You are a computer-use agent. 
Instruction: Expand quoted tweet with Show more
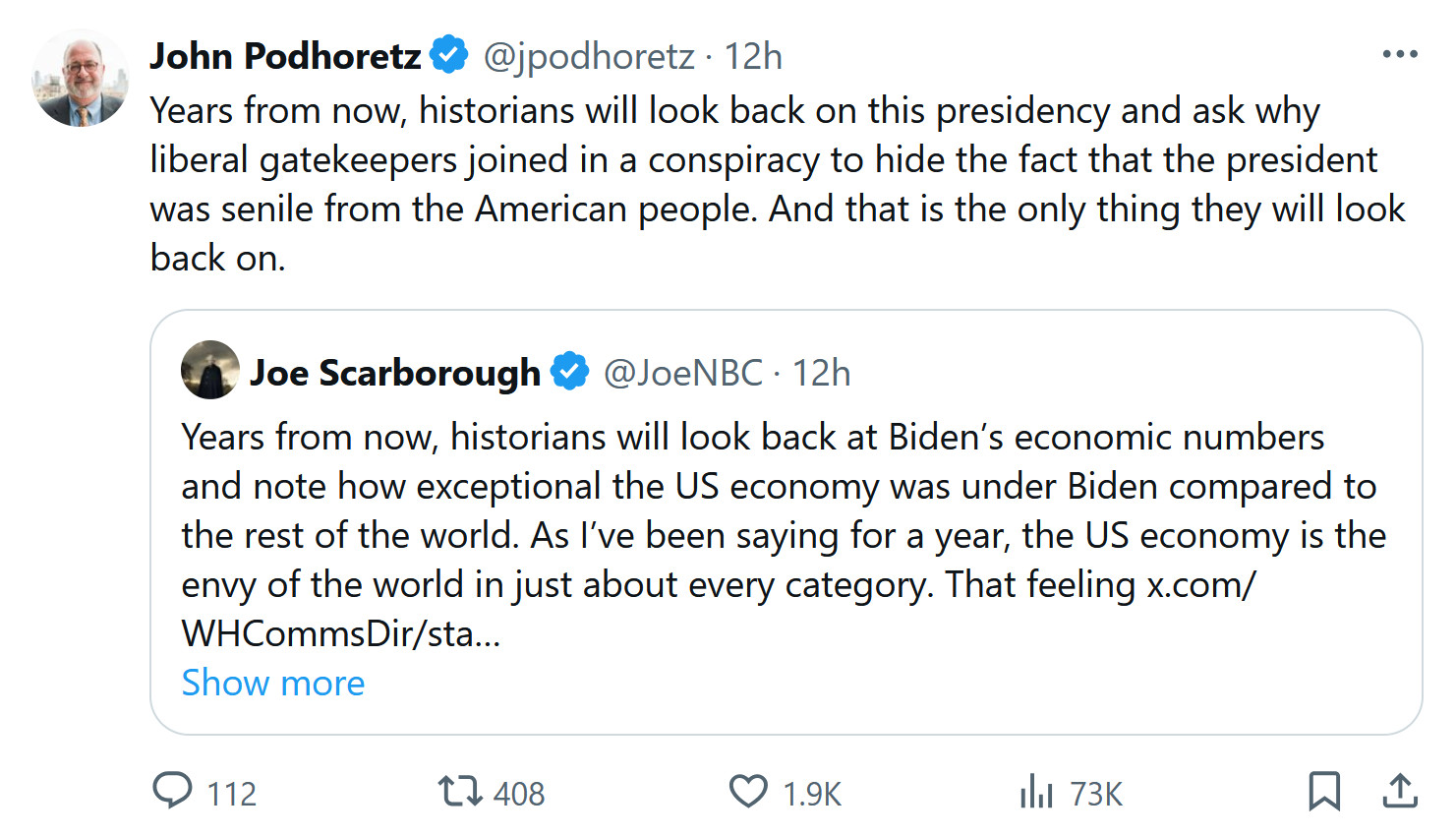(273, 683)
